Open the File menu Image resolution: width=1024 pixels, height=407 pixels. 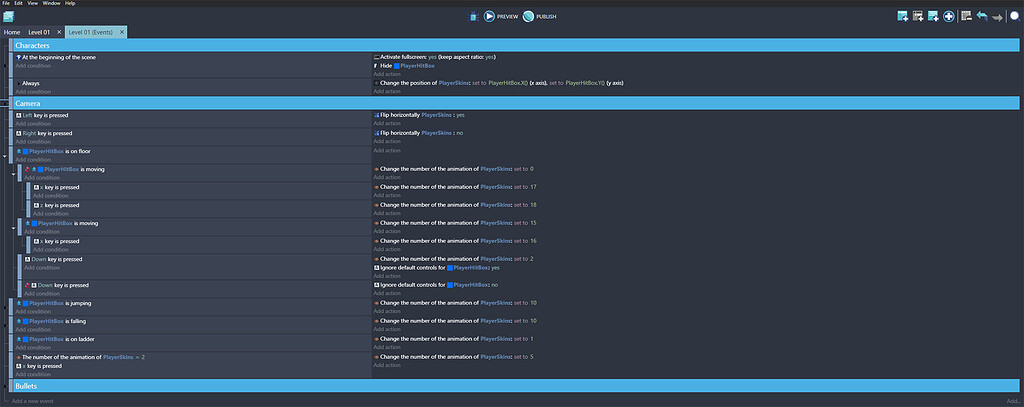tap(6, 3)
